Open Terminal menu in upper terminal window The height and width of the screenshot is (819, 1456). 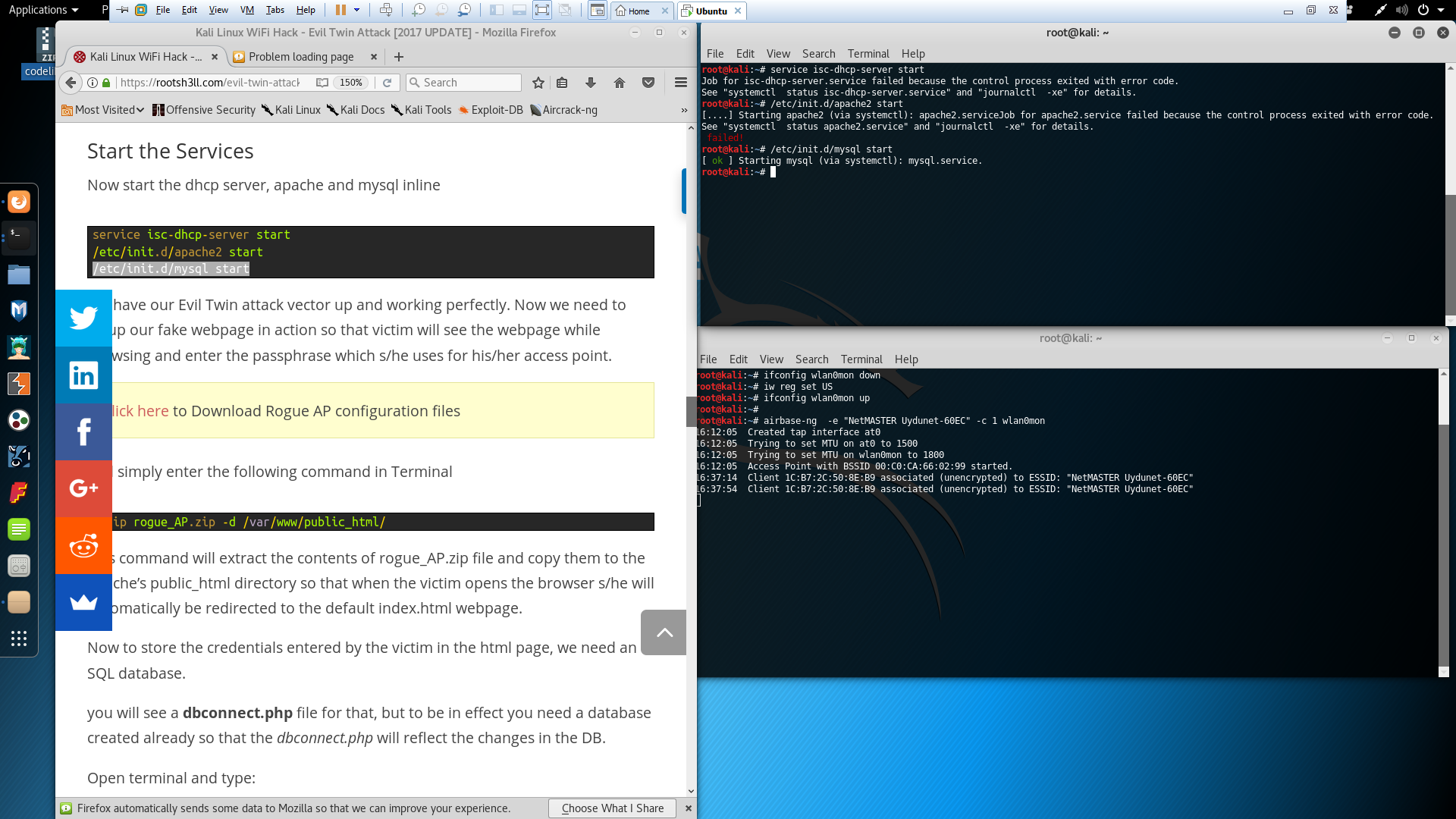click(x=868, y=54)
